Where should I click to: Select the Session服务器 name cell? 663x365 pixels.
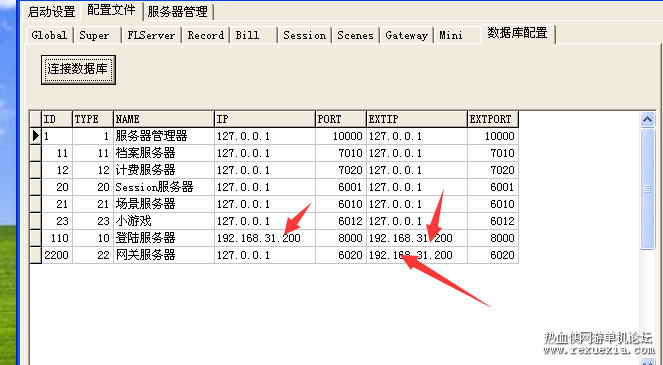[164, 187]
